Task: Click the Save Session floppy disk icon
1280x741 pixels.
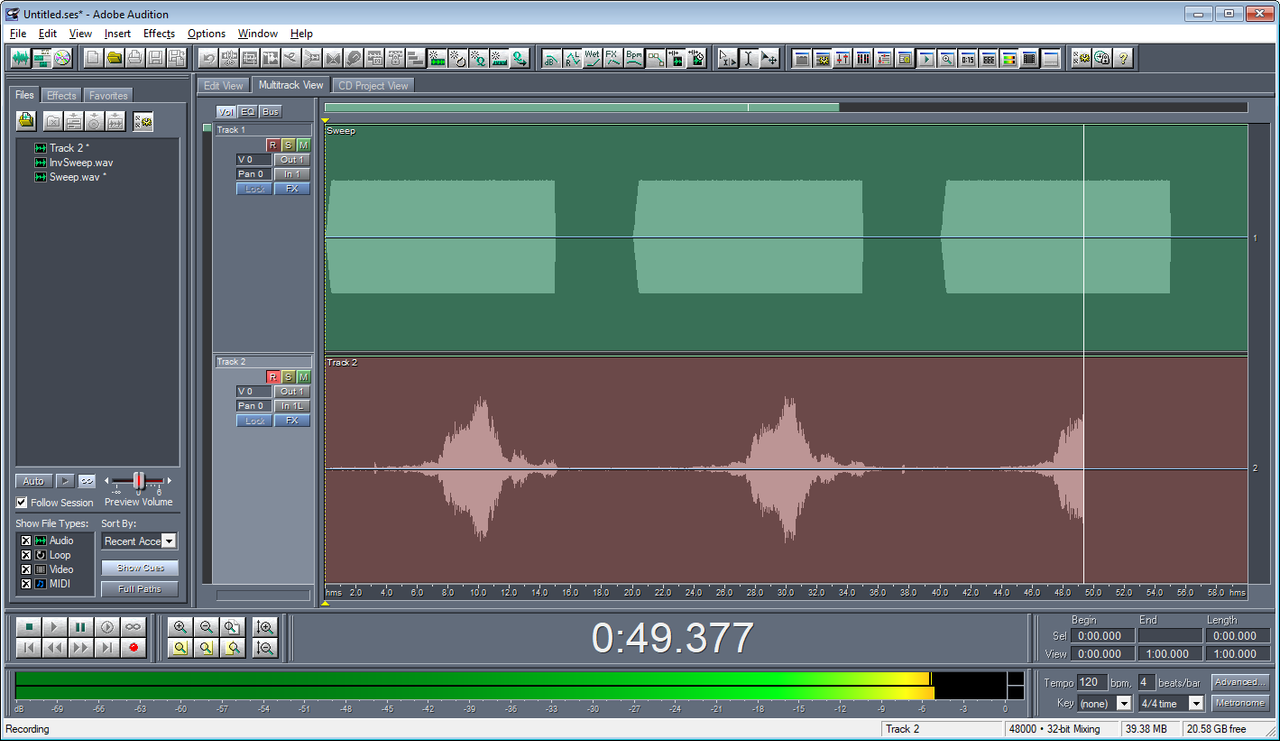Action: (155, 58)
